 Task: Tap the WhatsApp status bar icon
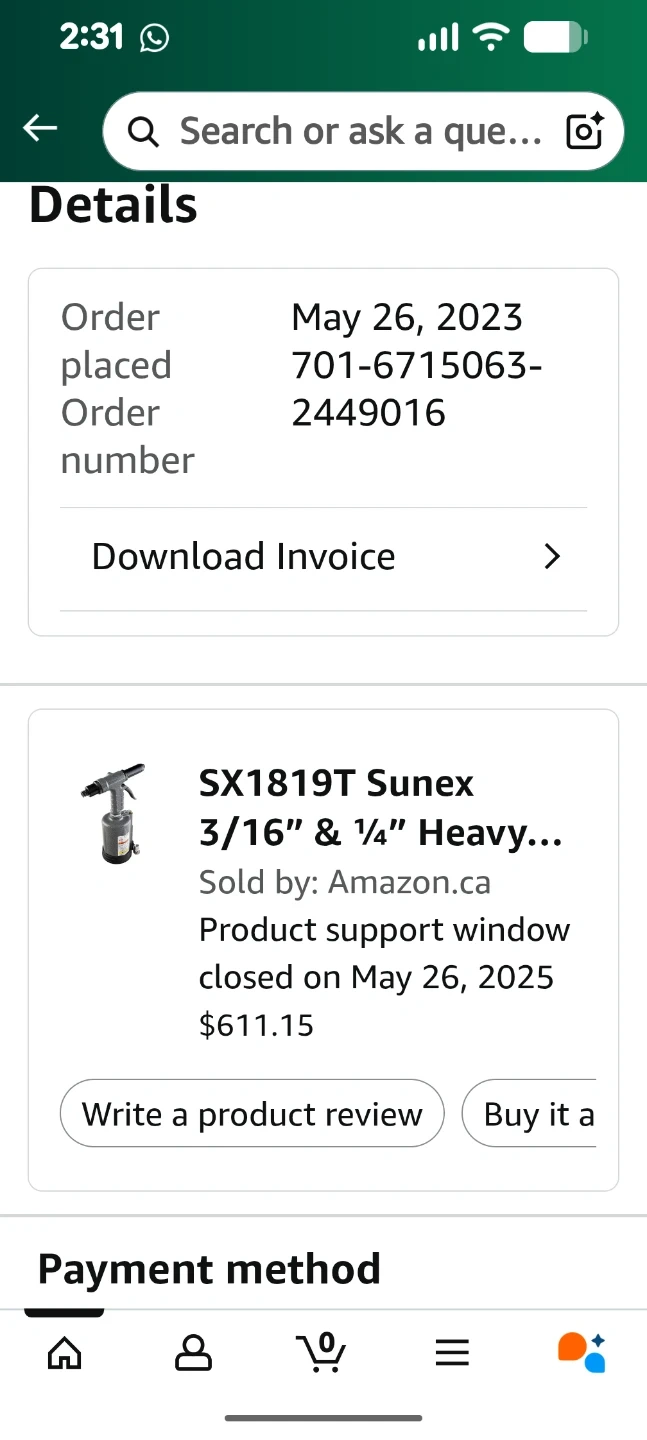click(155, 39)
